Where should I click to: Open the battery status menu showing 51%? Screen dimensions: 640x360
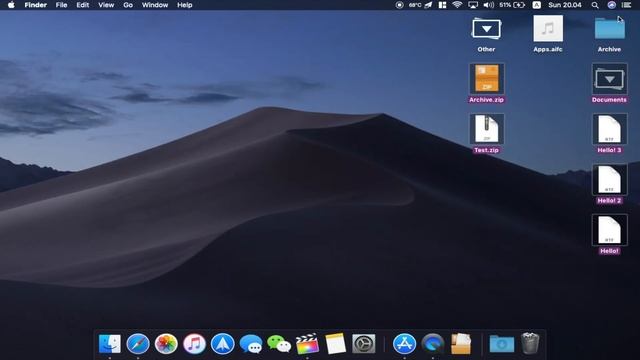512,5
